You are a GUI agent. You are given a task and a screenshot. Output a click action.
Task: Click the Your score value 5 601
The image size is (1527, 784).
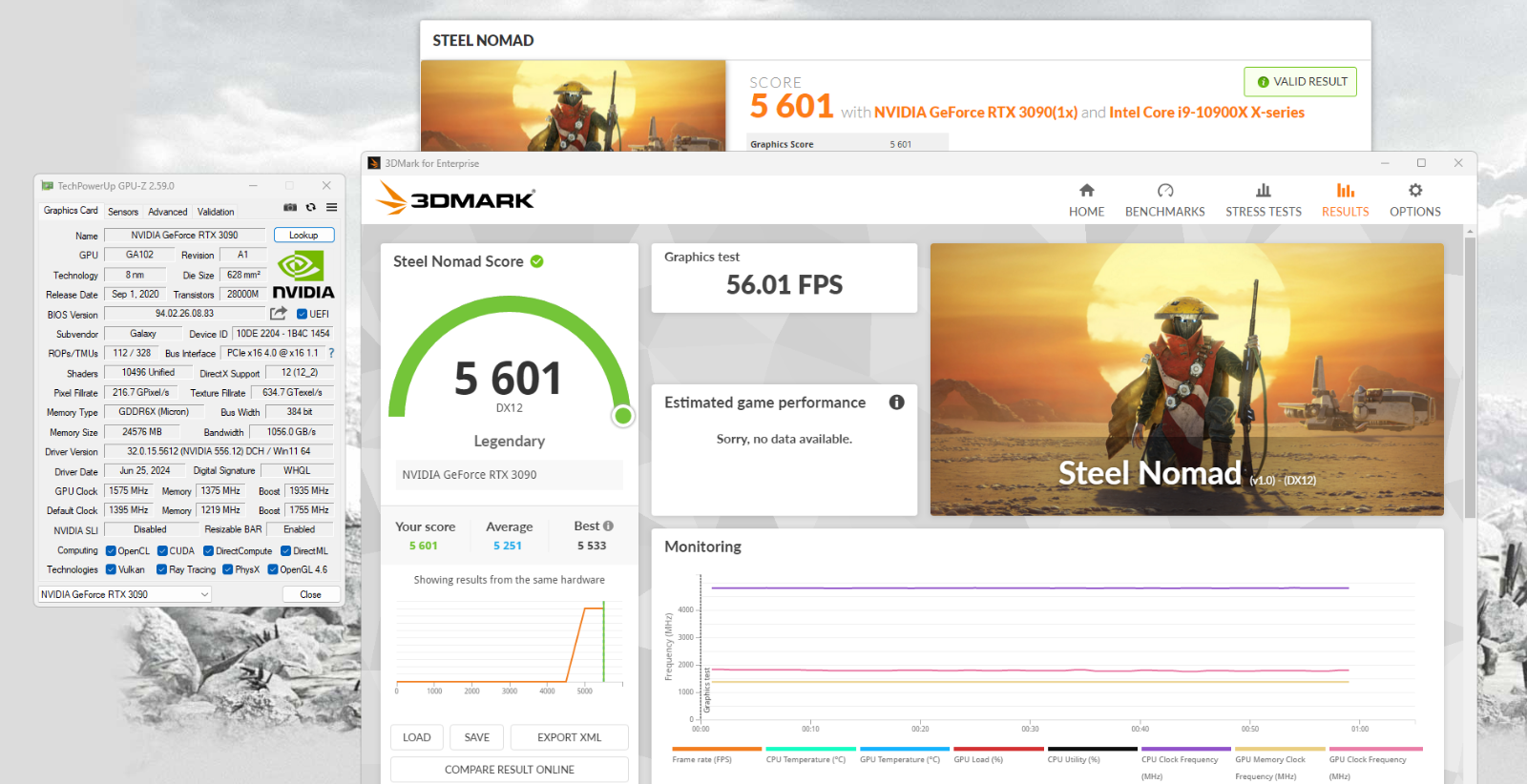[424, 546]
